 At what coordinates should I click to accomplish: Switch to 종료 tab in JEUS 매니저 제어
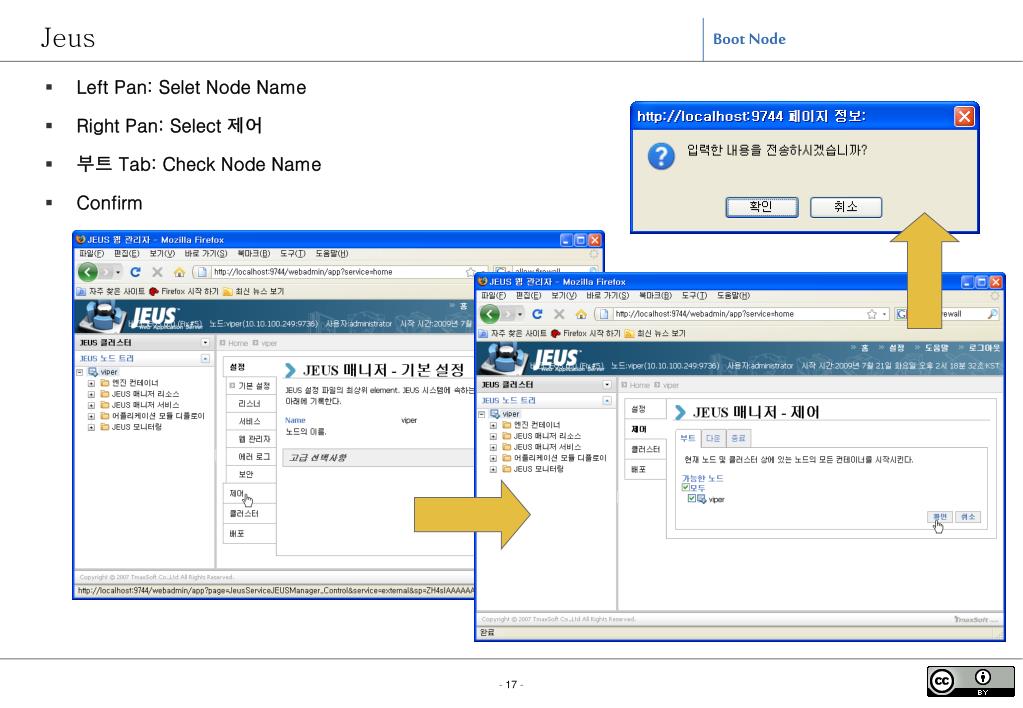click(738, 439)
